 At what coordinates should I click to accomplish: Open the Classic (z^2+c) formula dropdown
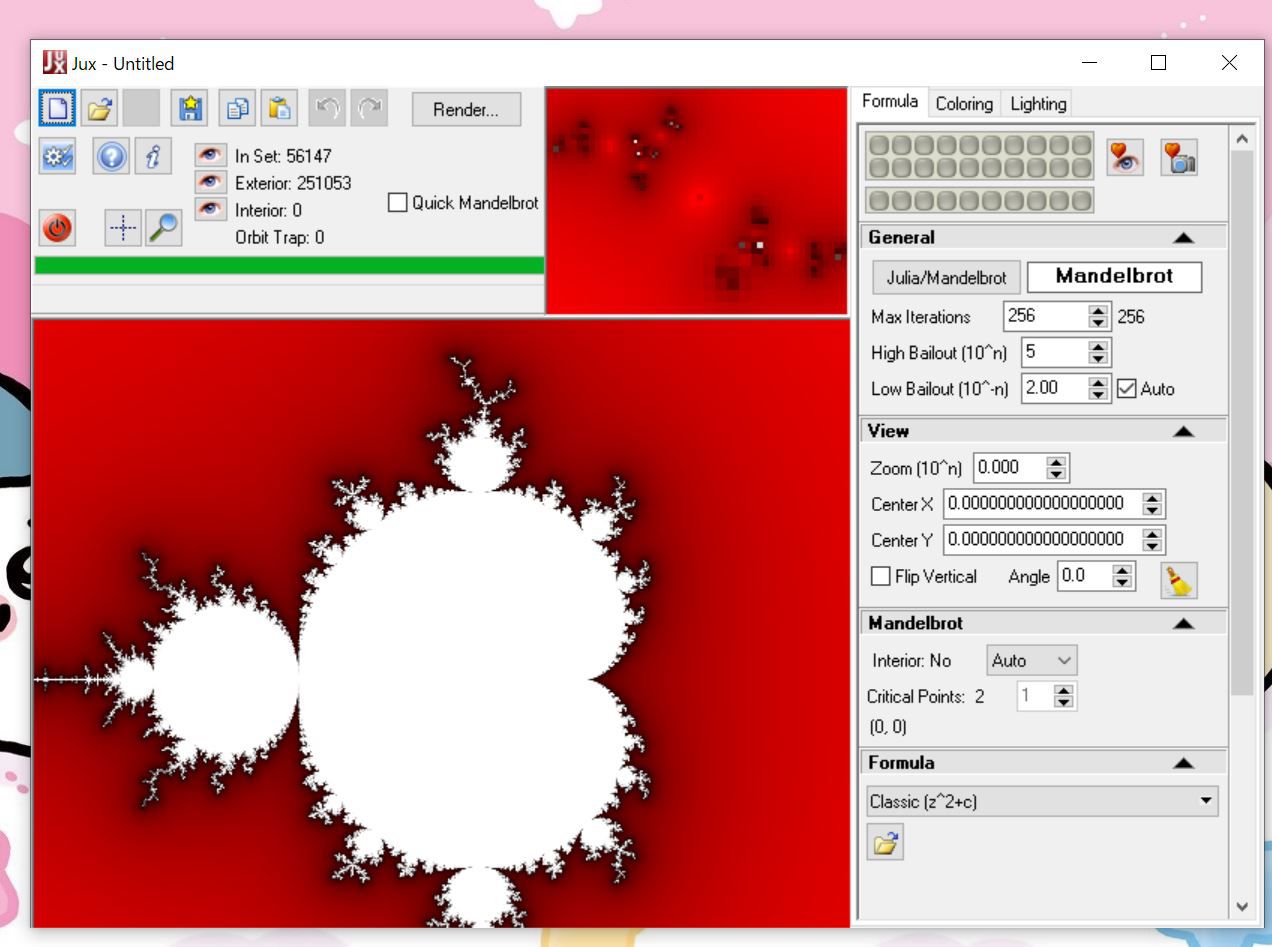1041,801
